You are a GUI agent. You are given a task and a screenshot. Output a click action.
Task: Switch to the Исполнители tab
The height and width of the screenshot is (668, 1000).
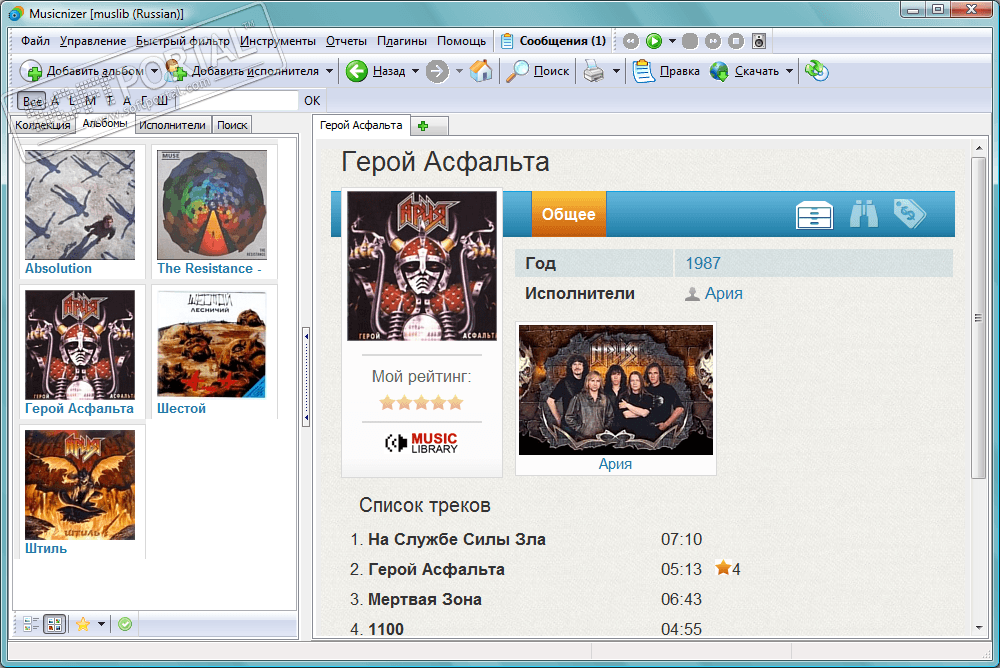(172, 125)
